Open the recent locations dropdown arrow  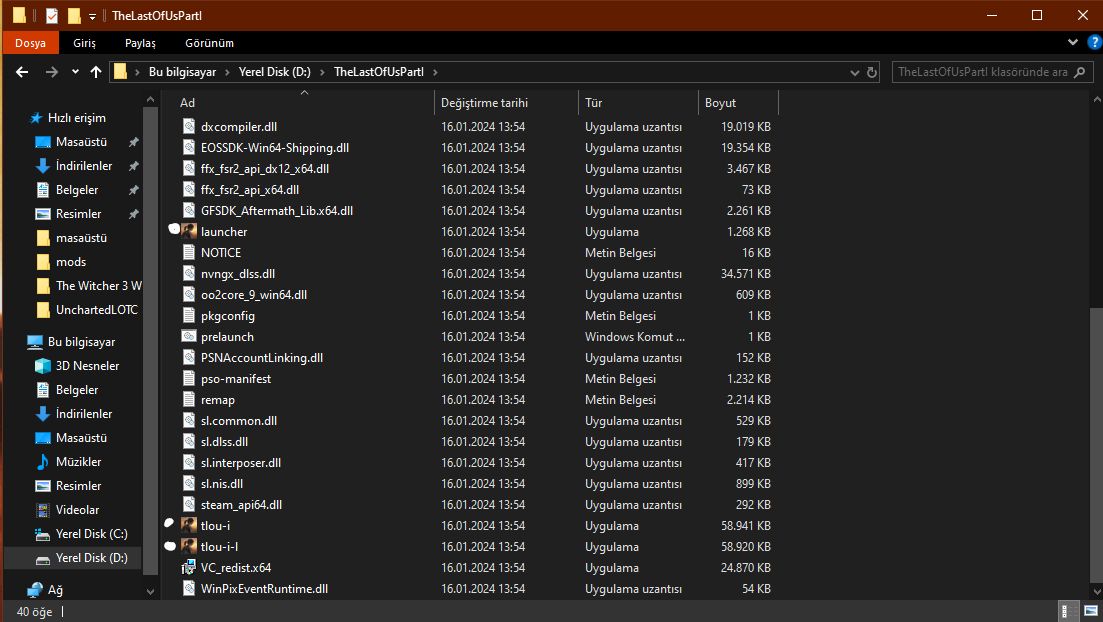click(75, 72)
